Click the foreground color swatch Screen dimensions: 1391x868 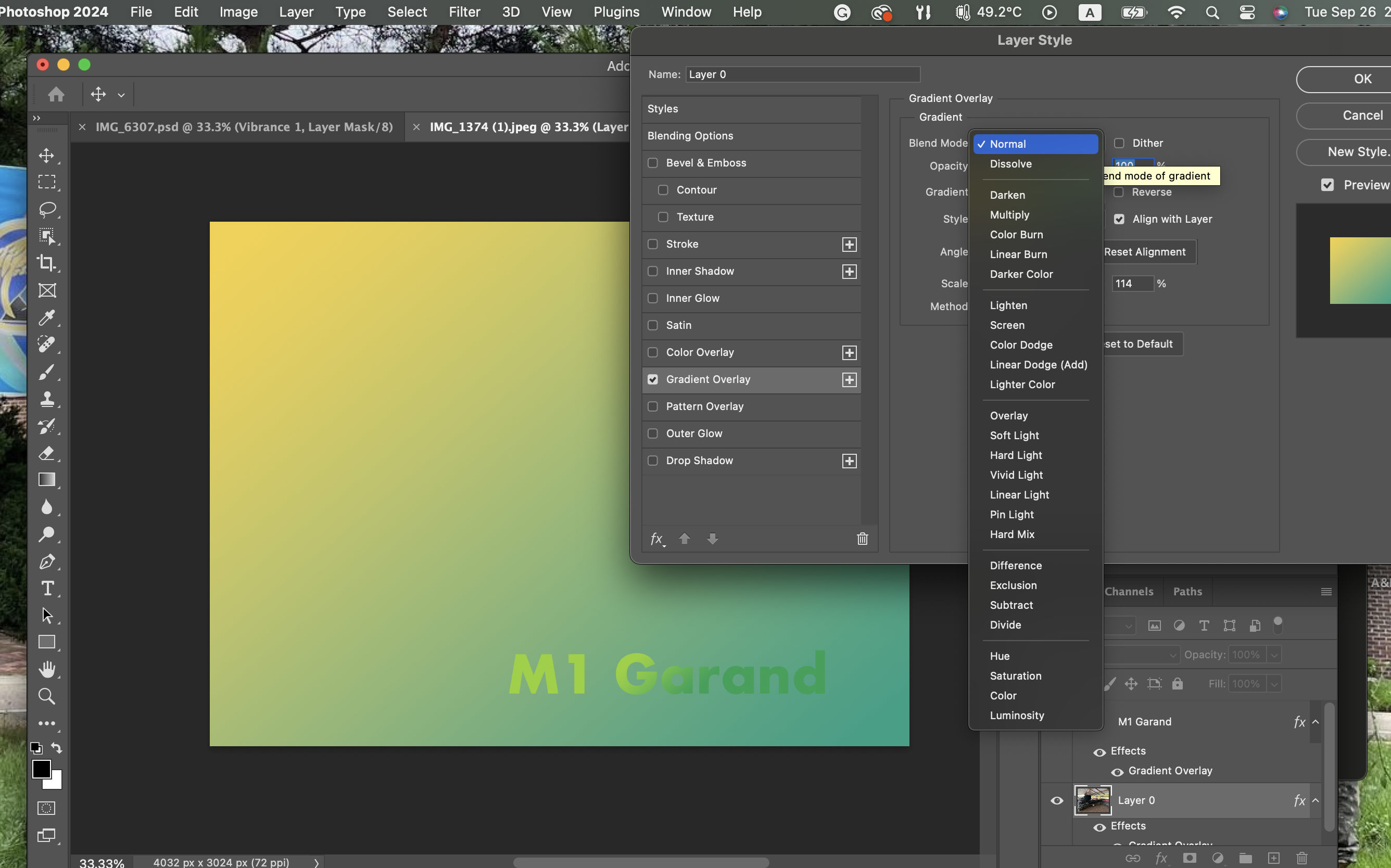coord(41,769)
